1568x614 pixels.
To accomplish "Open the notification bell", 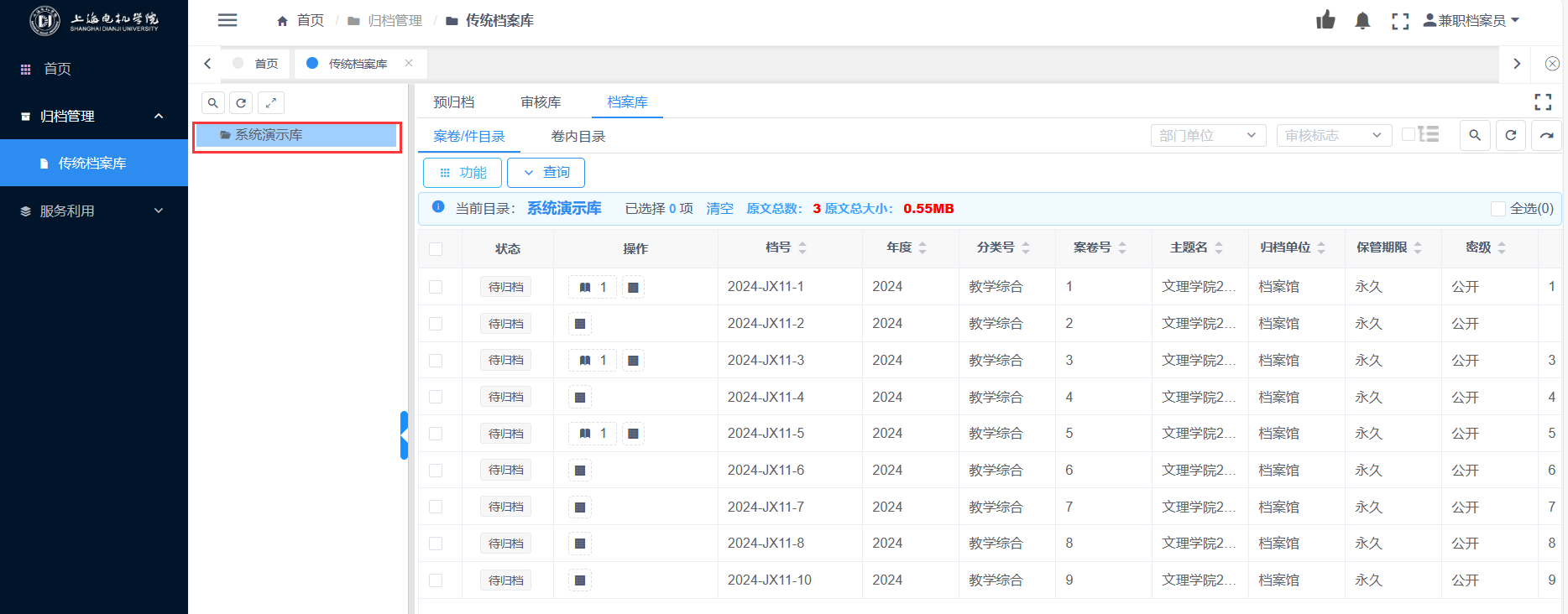I will pyautogui.click(x=1362, y=21).
